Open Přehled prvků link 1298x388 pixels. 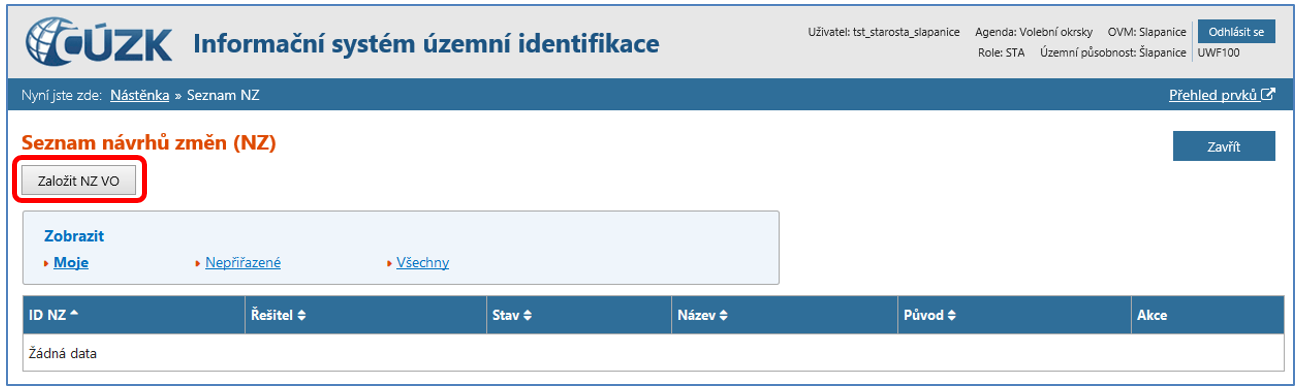tap(1214, 95)
